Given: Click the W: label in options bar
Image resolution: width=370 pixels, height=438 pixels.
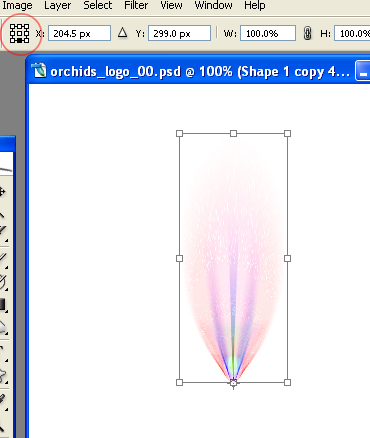Looking at the screenshot, I should (230, 33).
